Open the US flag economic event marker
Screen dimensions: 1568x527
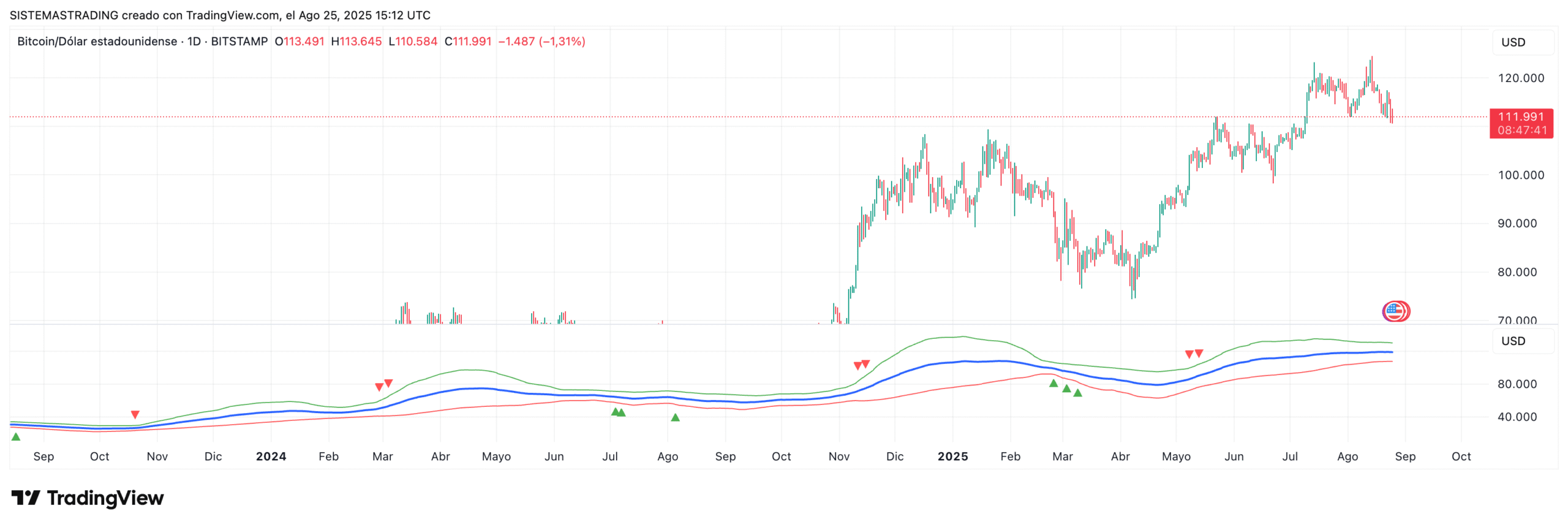pyautogui.click(x=1395, y=311)
